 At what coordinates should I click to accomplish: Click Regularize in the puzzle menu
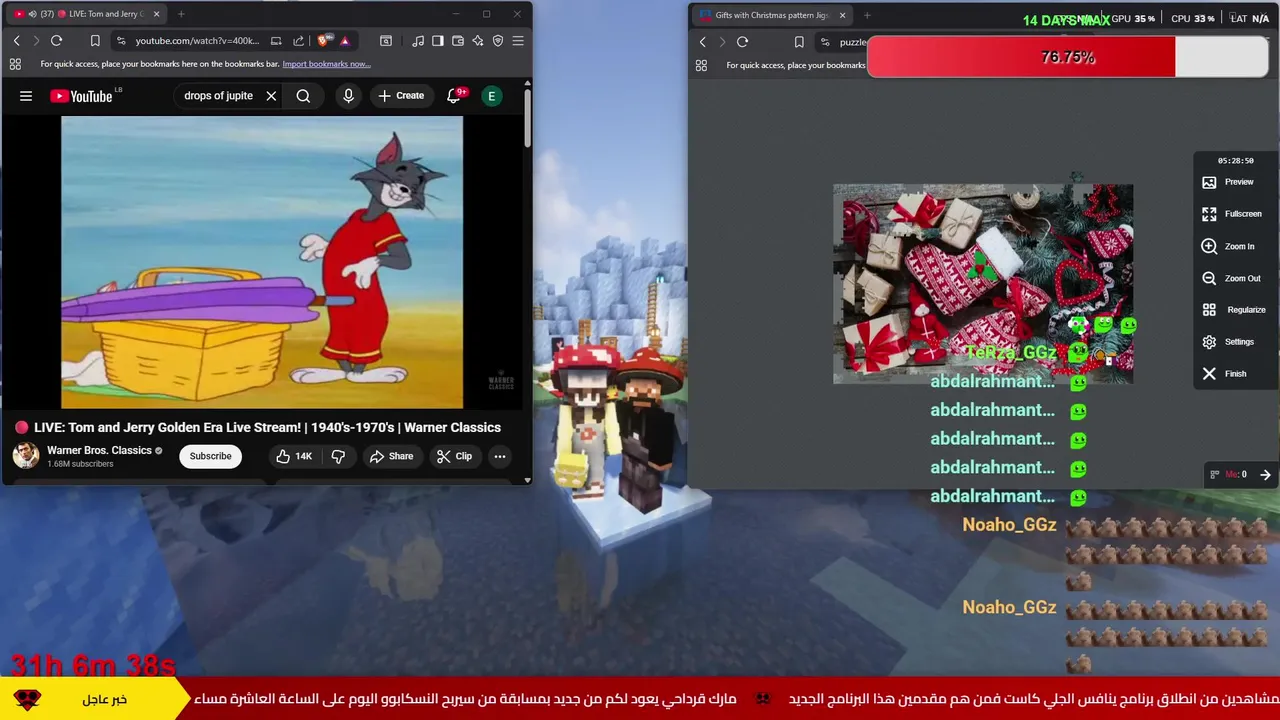[x=1234, y=310]
